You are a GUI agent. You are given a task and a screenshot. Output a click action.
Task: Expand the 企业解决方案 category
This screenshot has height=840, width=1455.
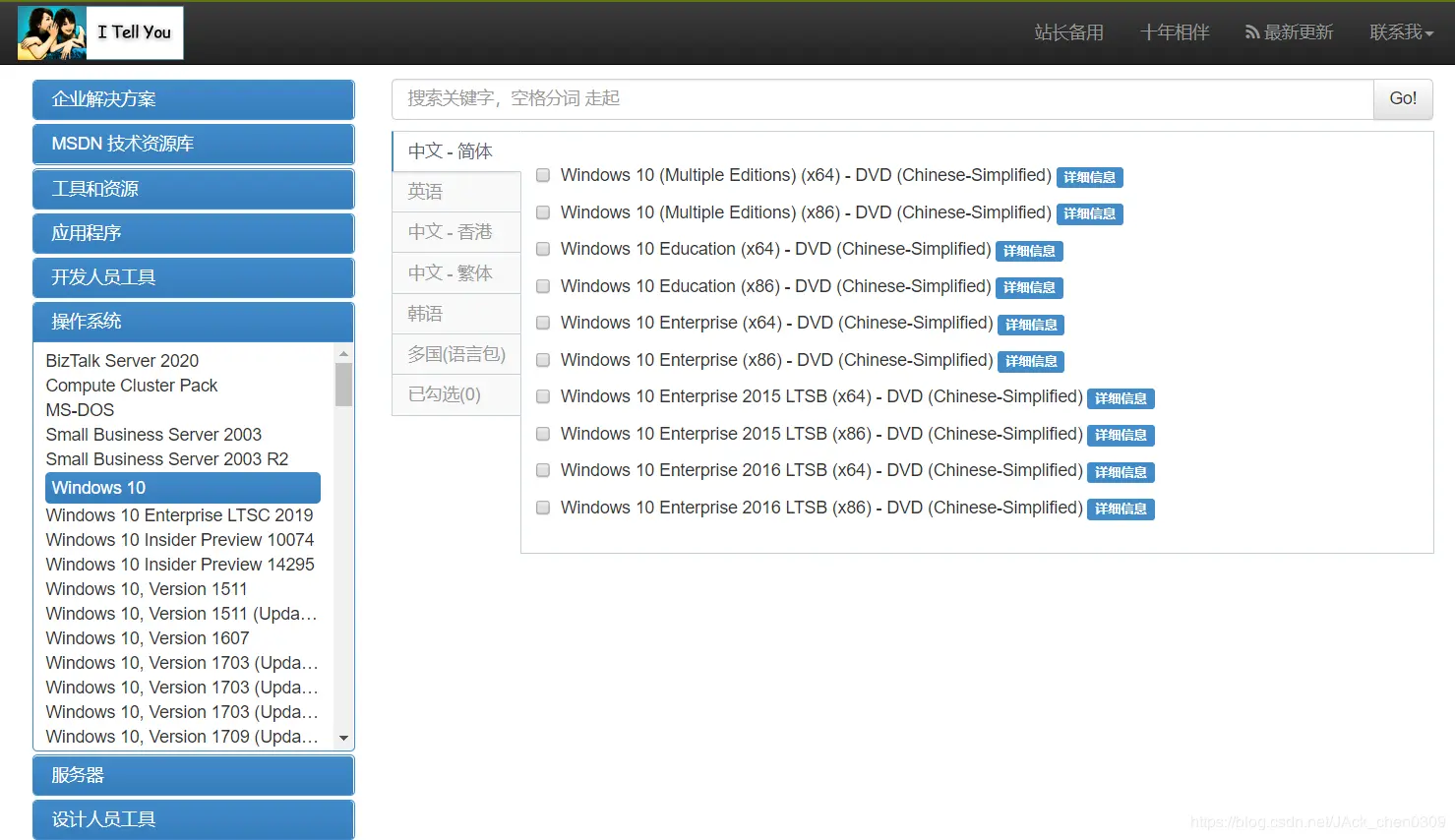point(193,99)
